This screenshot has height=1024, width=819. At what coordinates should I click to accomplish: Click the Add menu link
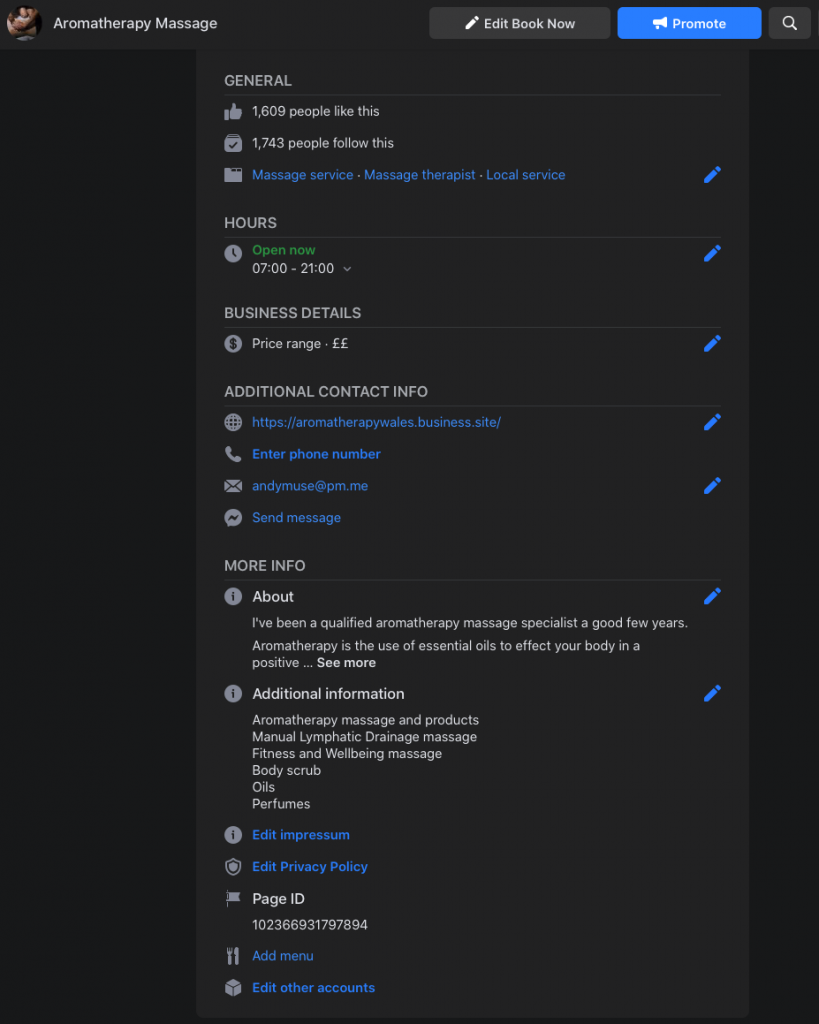pos(283,956)
